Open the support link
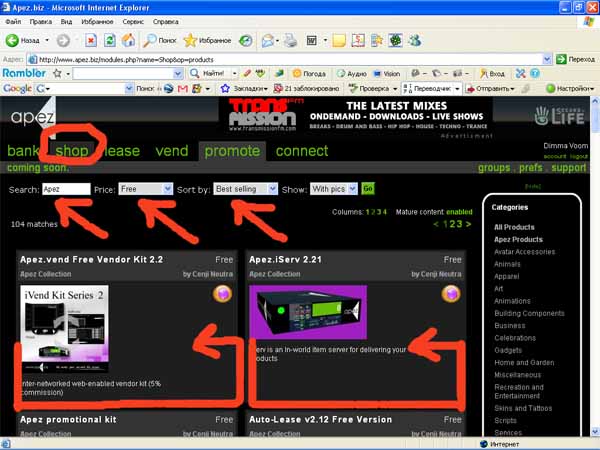This screenshot has height=450, width=600. click(x=569, y=168)
